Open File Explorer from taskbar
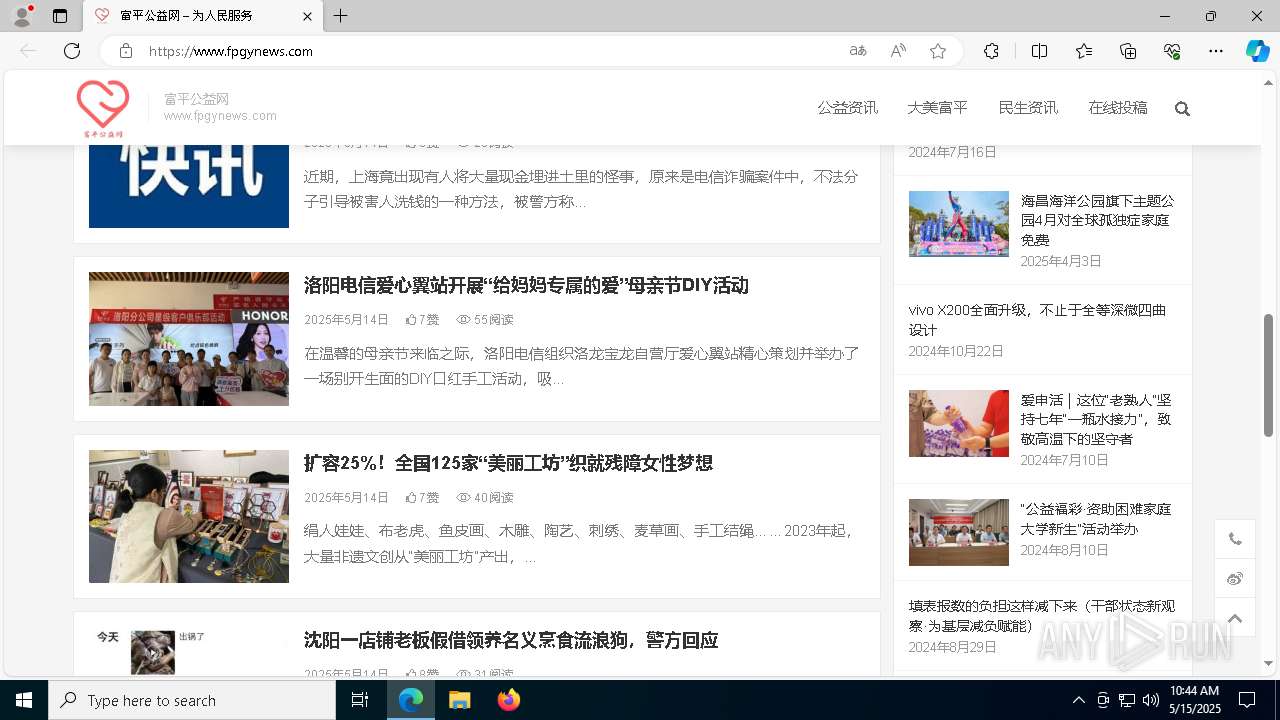The image size is (1280, 720). point(459,700)
